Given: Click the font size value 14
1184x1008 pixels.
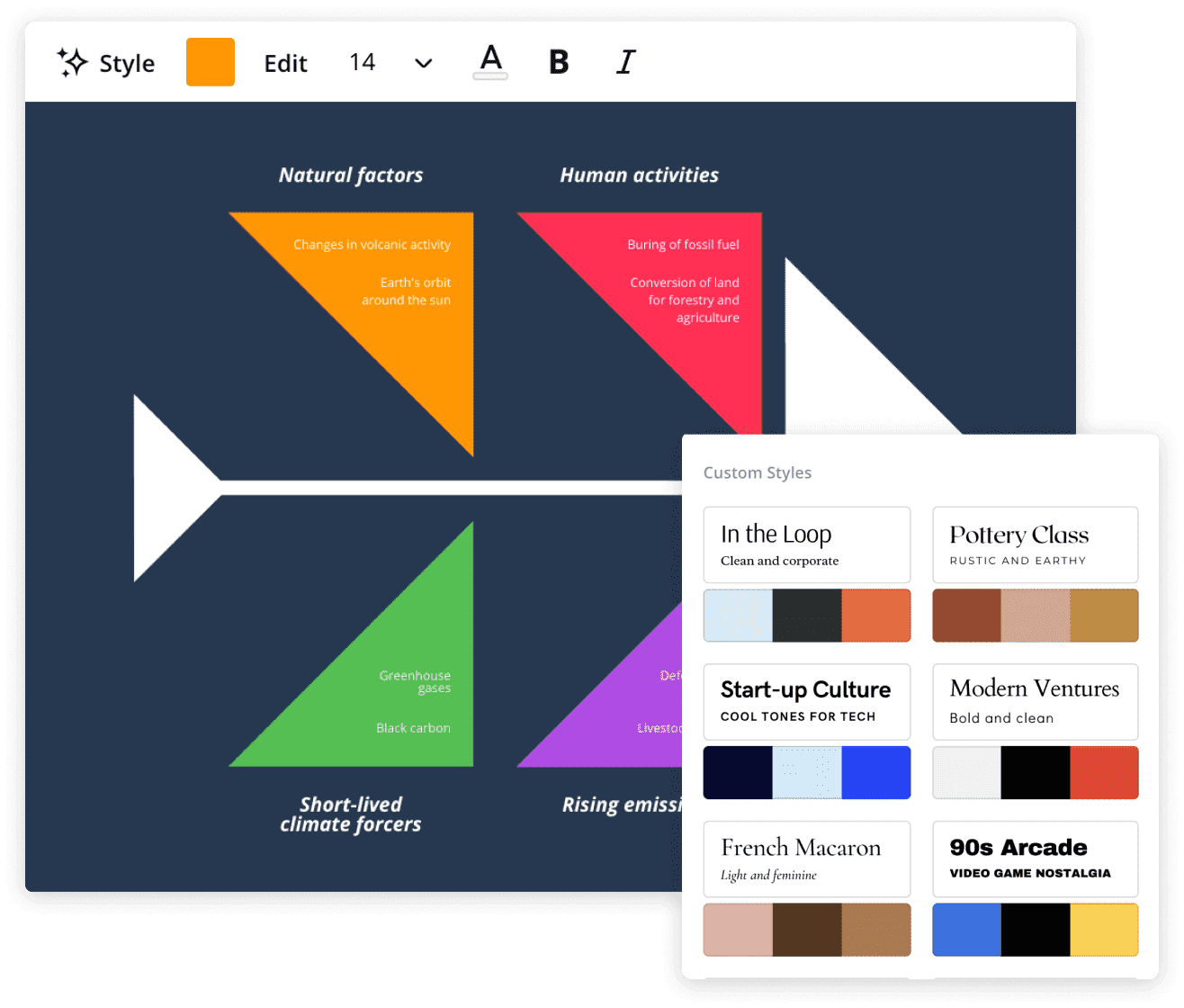Looking at the screenshot, I should coord(363,62).
